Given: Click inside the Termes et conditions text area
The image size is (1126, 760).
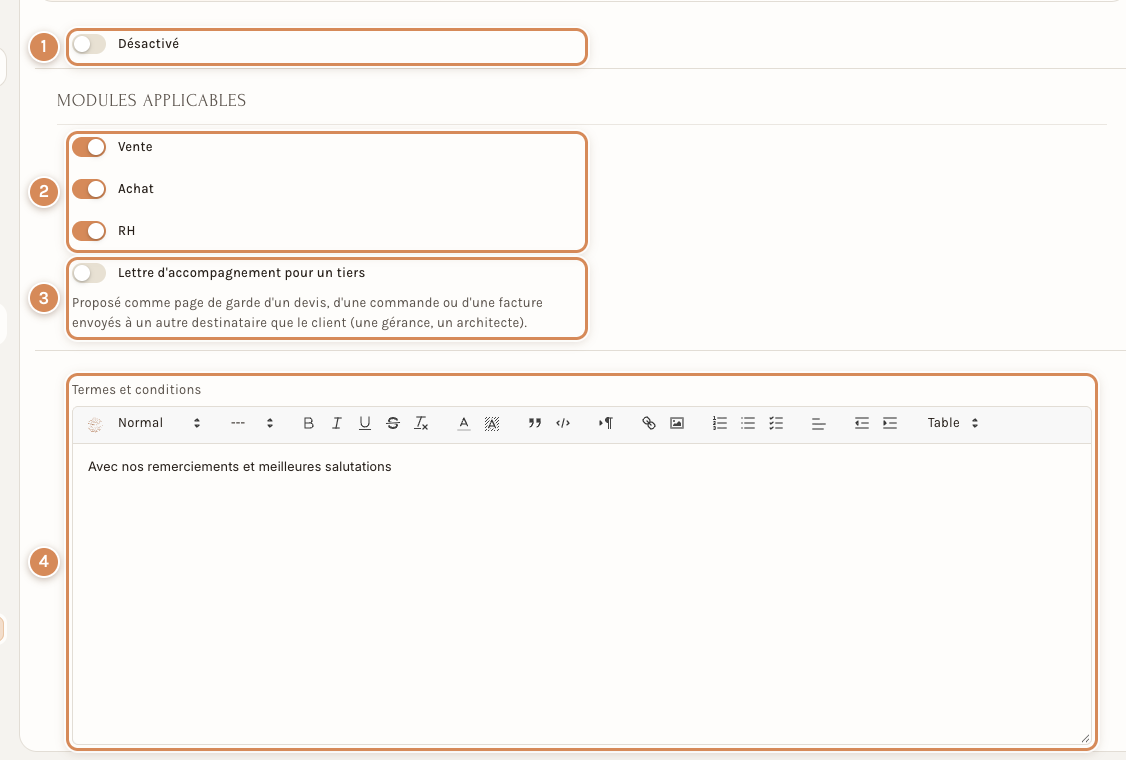Looking at the screenshot, I should click(582, 593).
